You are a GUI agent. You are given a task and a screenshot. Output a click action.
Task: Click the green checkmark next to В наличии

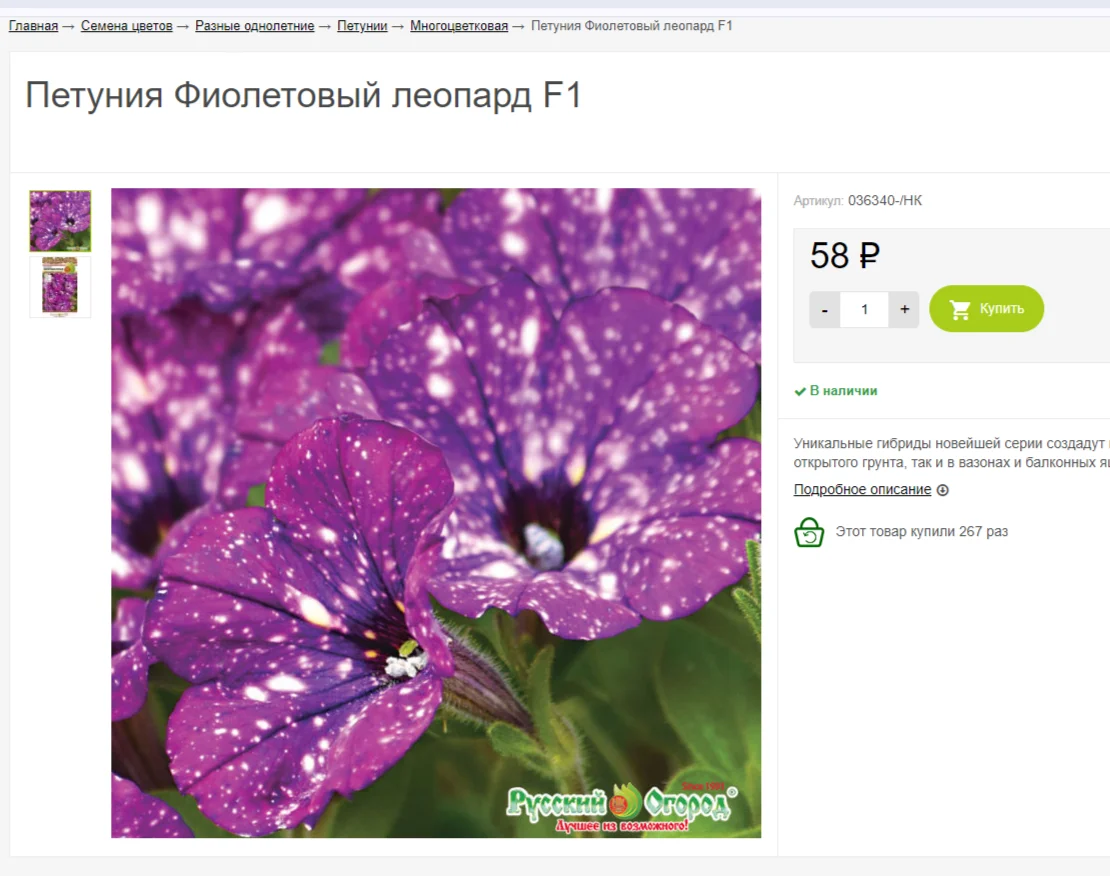tap(800, 391)
